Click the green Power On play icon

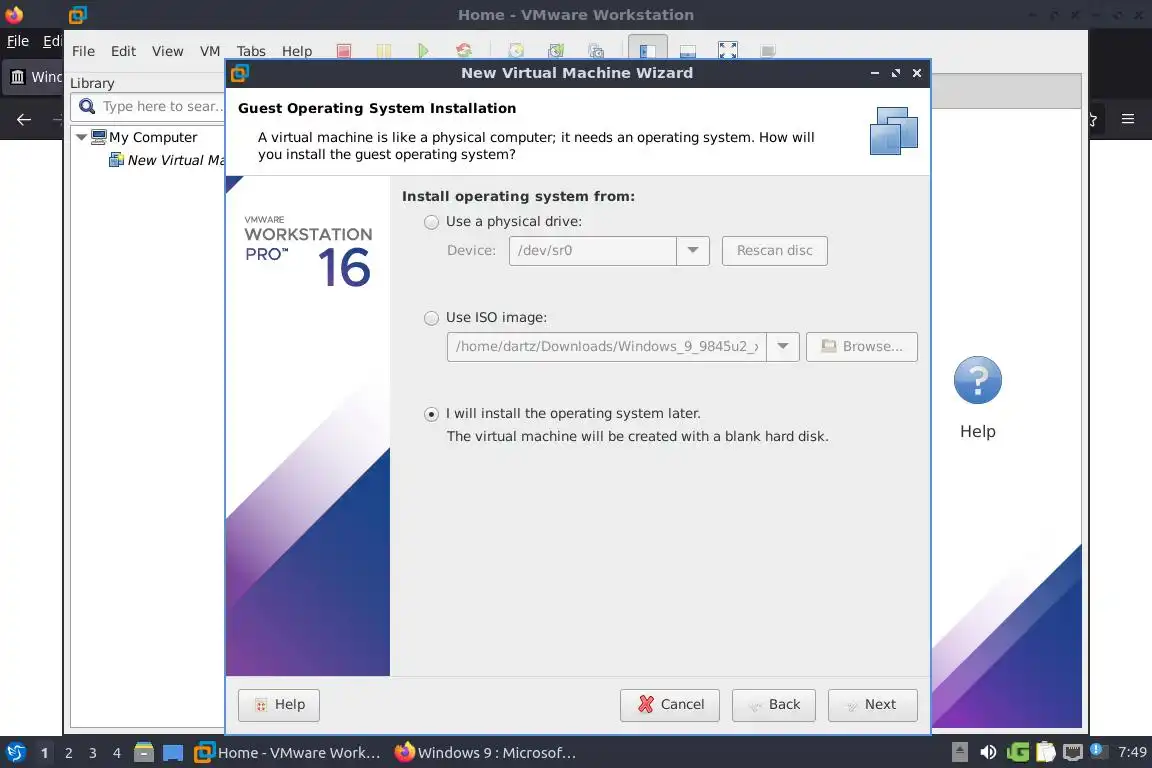[423, 51]
